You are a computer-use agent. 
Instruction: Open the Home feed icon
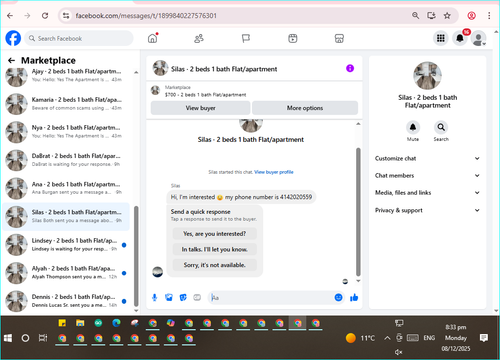(153, 38)
